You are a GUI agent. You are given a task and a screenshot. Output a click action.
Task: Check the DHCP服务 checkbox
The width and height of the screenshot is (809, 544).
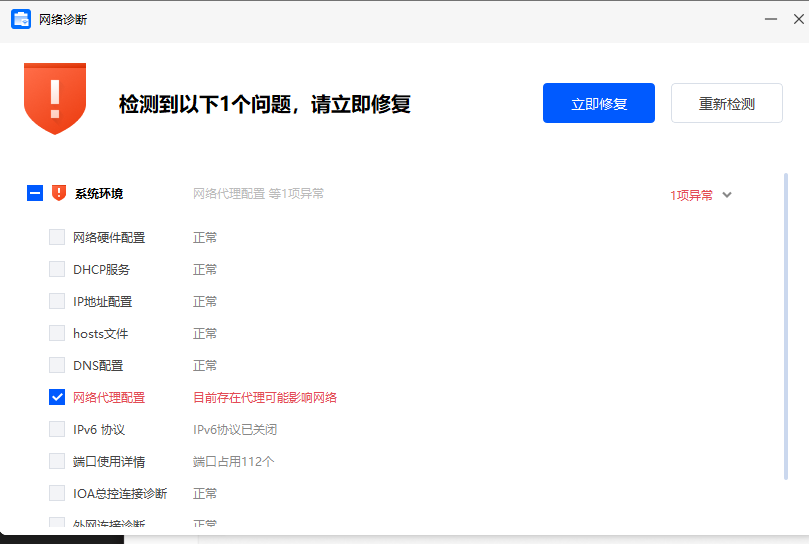pos(57,269)
